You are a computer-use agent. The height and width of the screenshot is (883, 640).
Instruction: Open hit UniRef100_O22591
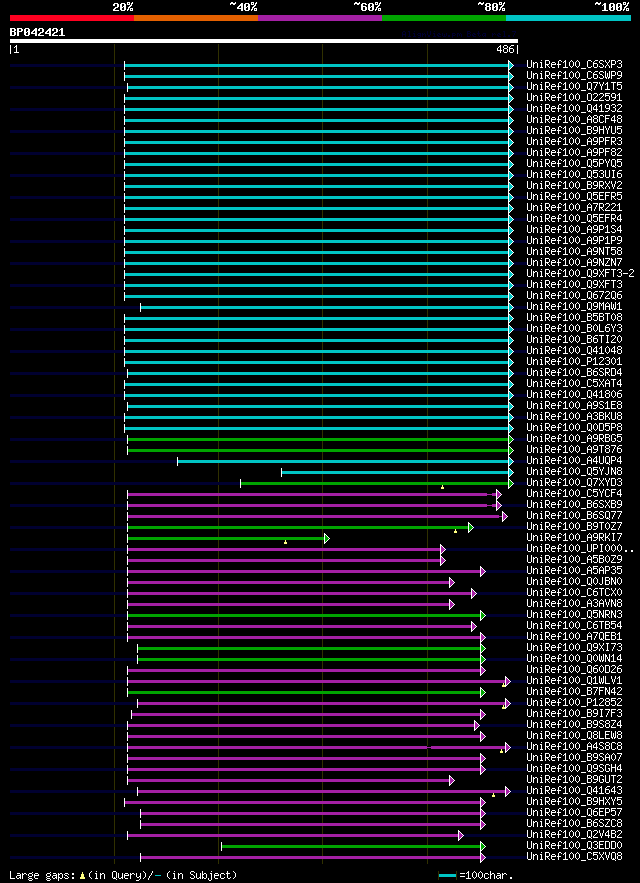[x=574, y=97]
